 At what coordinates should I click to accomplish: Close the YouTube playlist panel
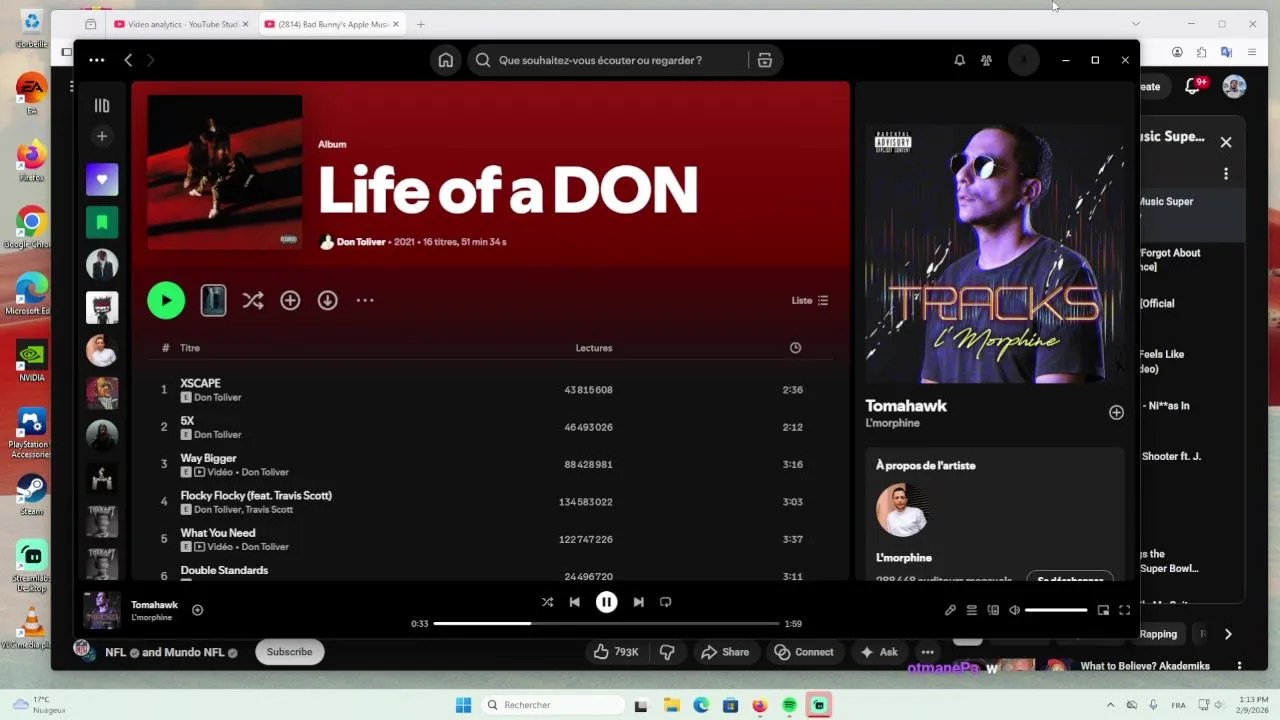tap(1226, 142)
